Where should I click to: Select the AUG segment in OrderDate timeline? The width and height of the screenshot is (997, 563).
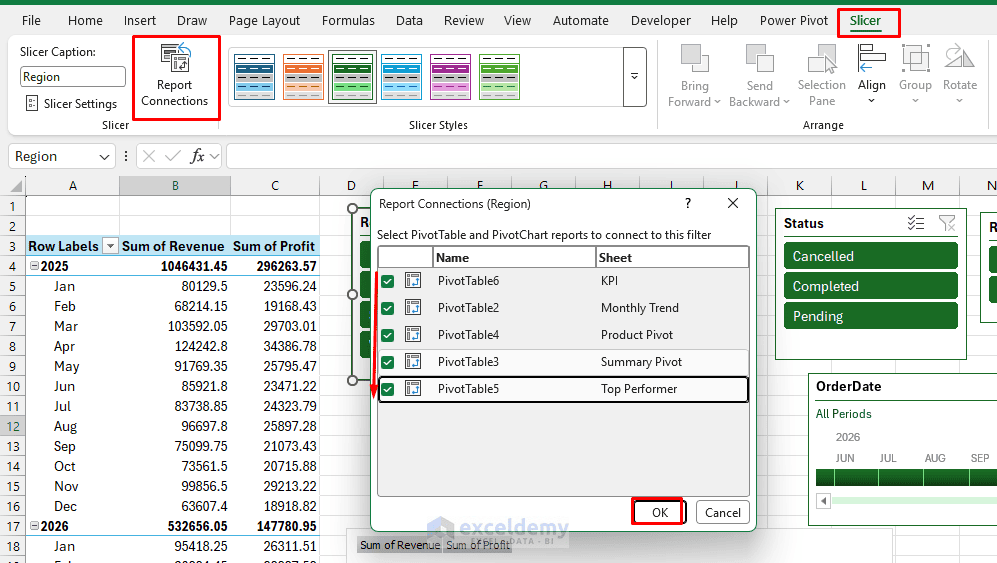point(946,478)
